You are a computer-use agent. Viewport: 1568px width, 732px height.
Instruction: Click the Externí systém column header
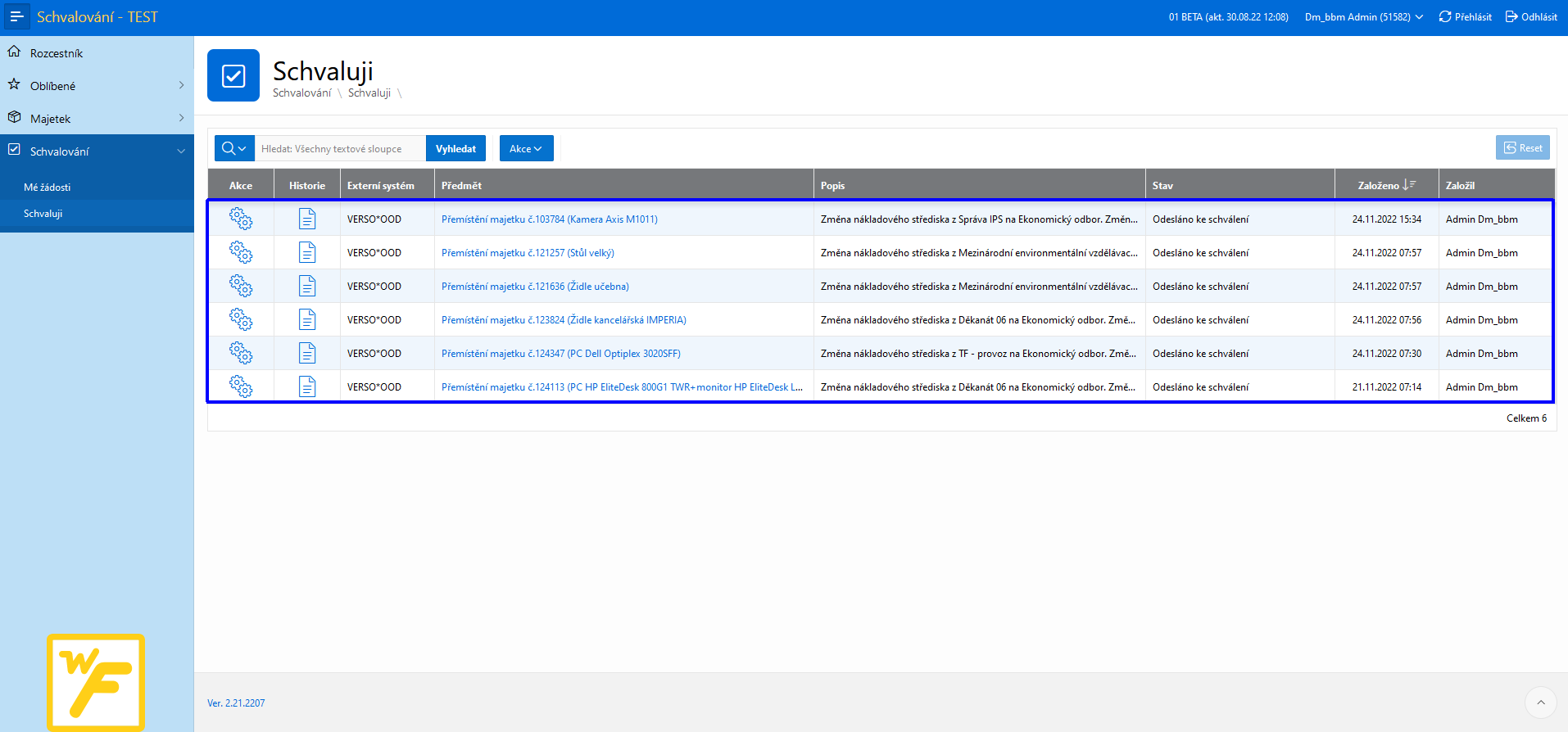coord(387,185)
